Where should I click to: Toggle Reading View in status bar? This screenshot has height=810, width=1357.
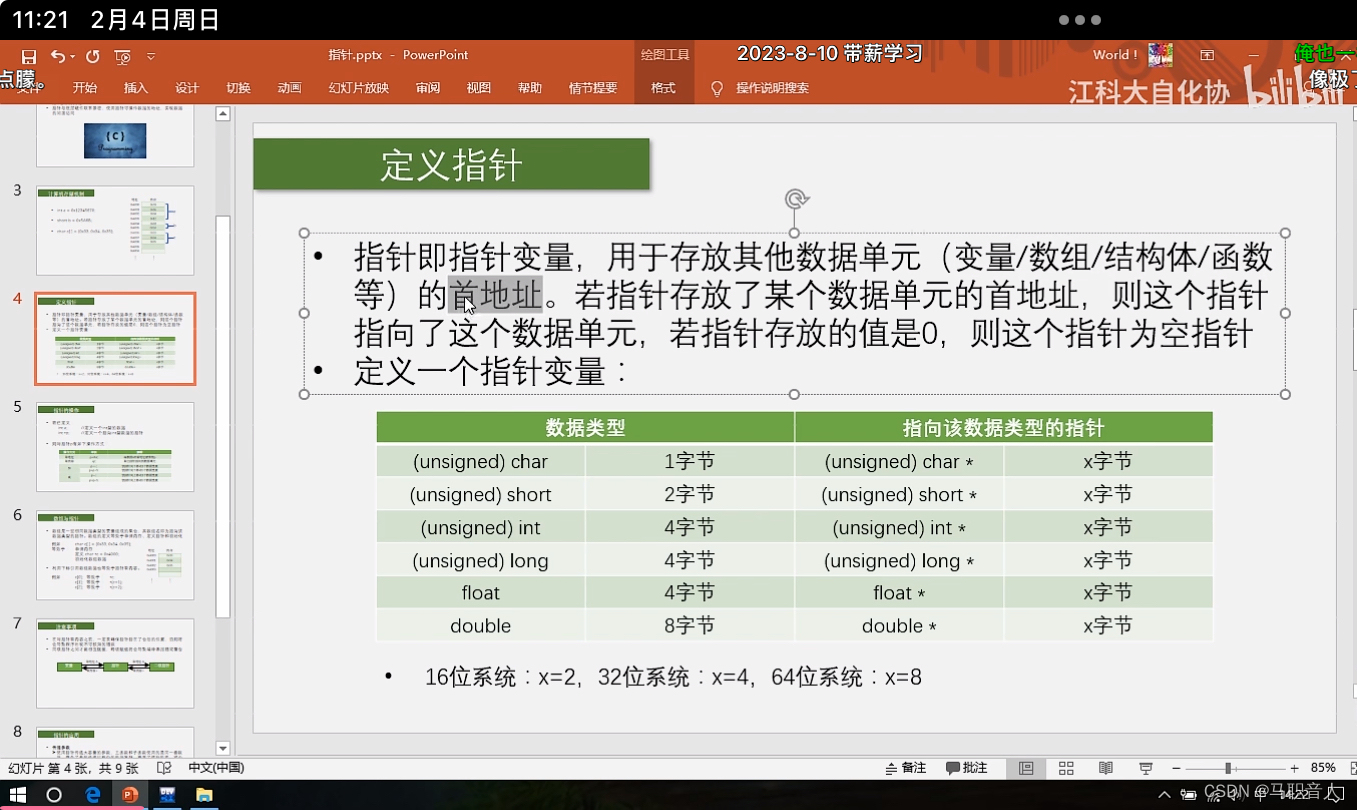point(1105,767)
